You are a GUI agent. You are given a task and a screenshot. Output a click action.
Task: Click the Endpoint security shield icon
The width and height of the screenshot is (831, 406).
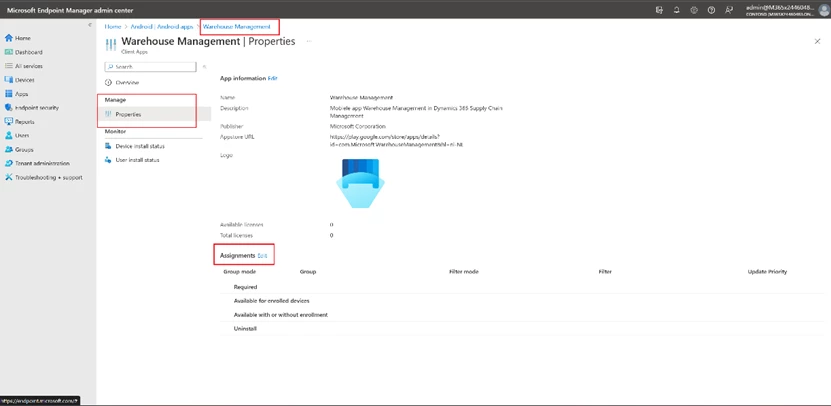[8, 108]
